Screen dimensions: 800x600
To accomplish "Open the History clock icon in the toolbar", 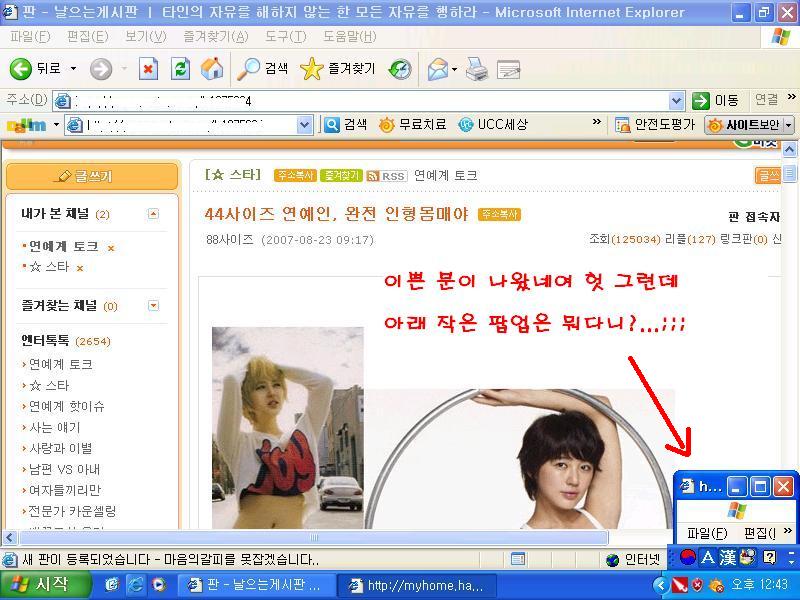I will tap(399, 69).
